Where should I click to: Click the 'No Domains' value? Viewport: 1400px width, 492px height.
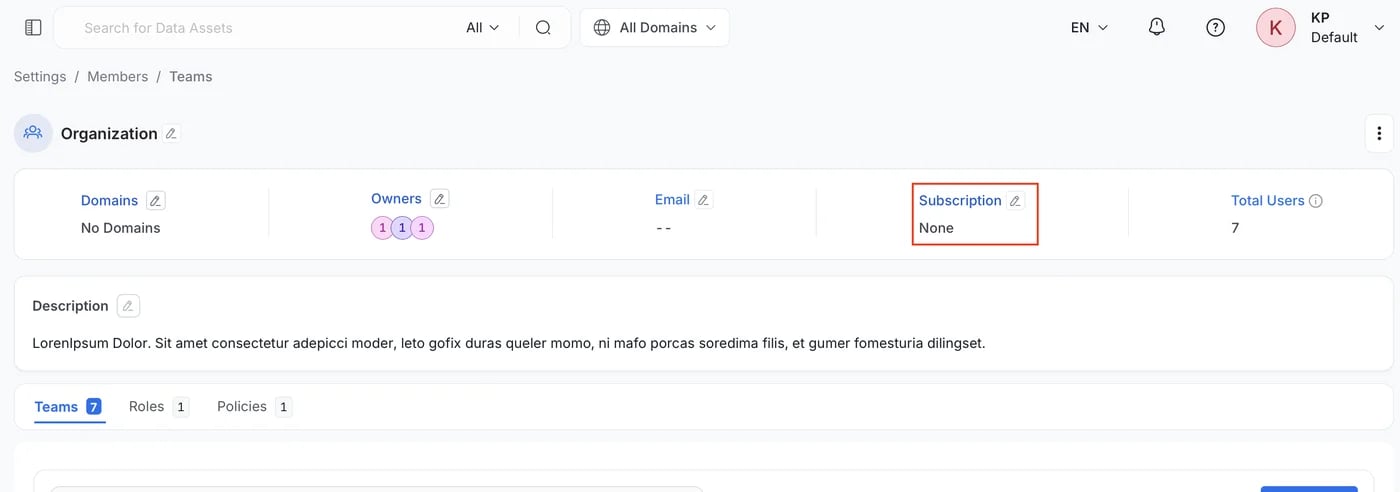click(120, 228)
